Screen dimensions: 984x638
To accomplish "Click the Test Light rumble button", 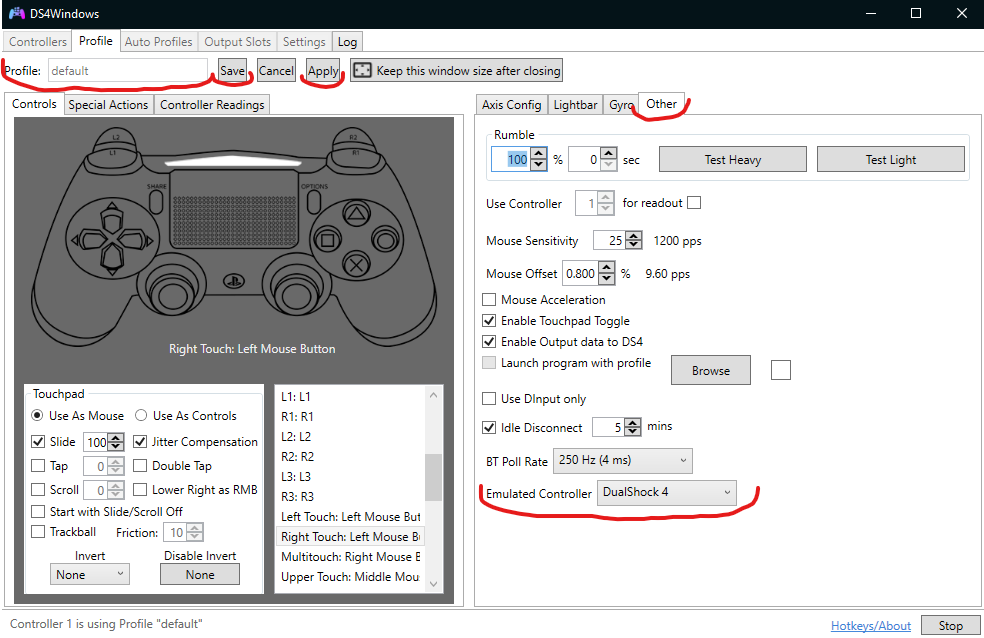I will pos(890,159).
